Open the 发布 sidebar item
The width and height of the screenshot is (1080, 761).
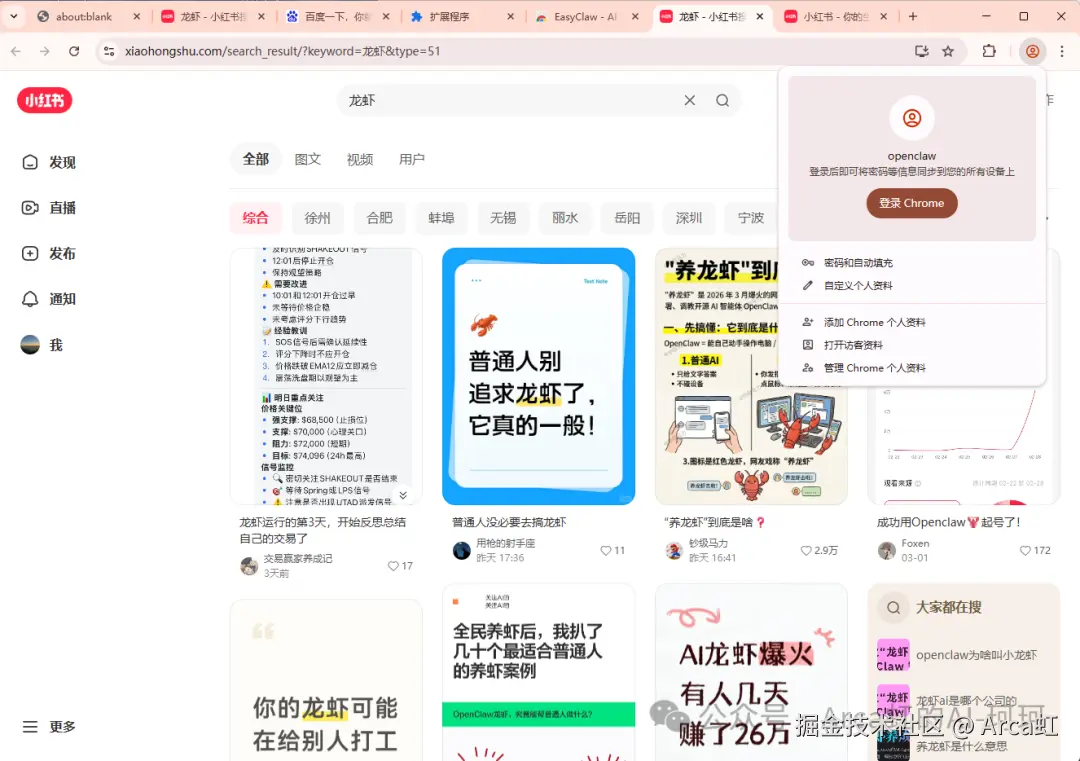pyautogui.click(x=49, y=253)
